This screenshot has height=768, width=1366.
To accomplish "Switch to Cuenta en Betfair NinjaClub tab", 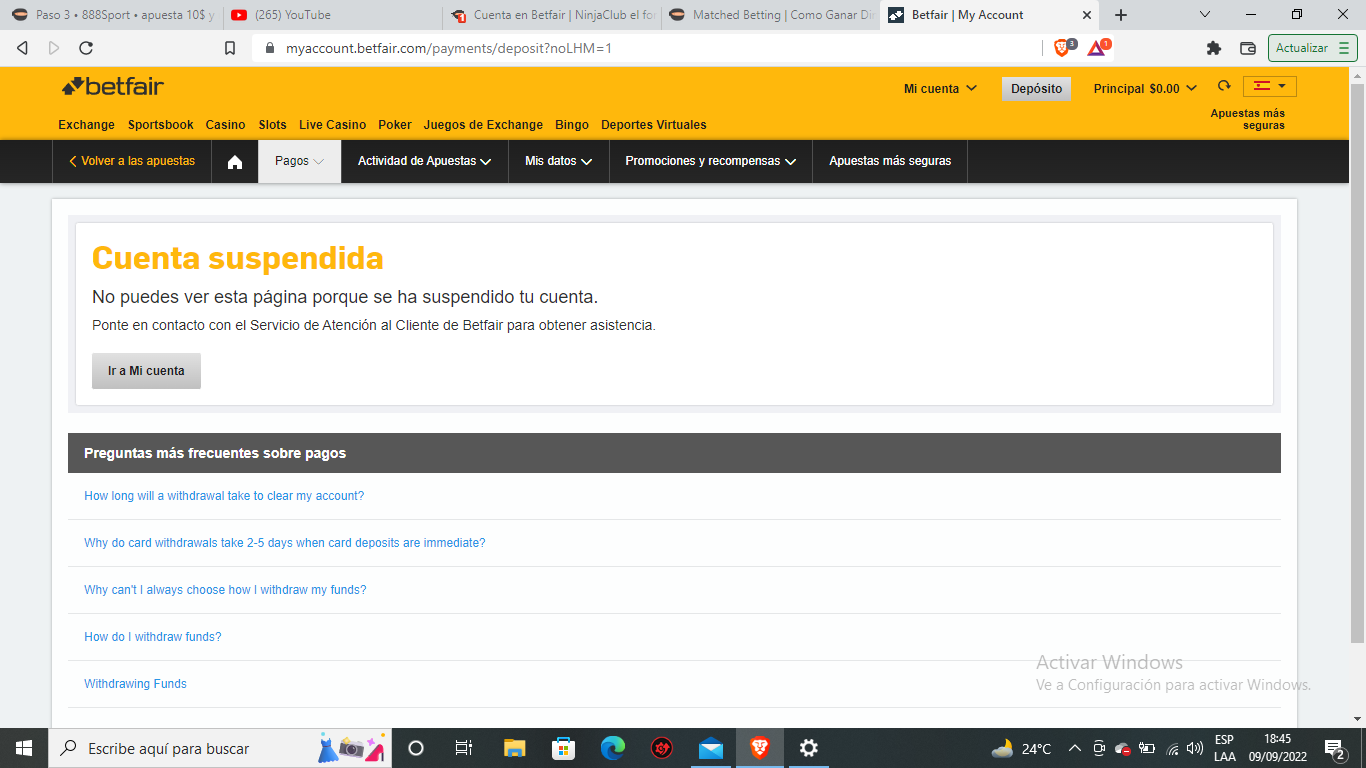I will (551, 15).
